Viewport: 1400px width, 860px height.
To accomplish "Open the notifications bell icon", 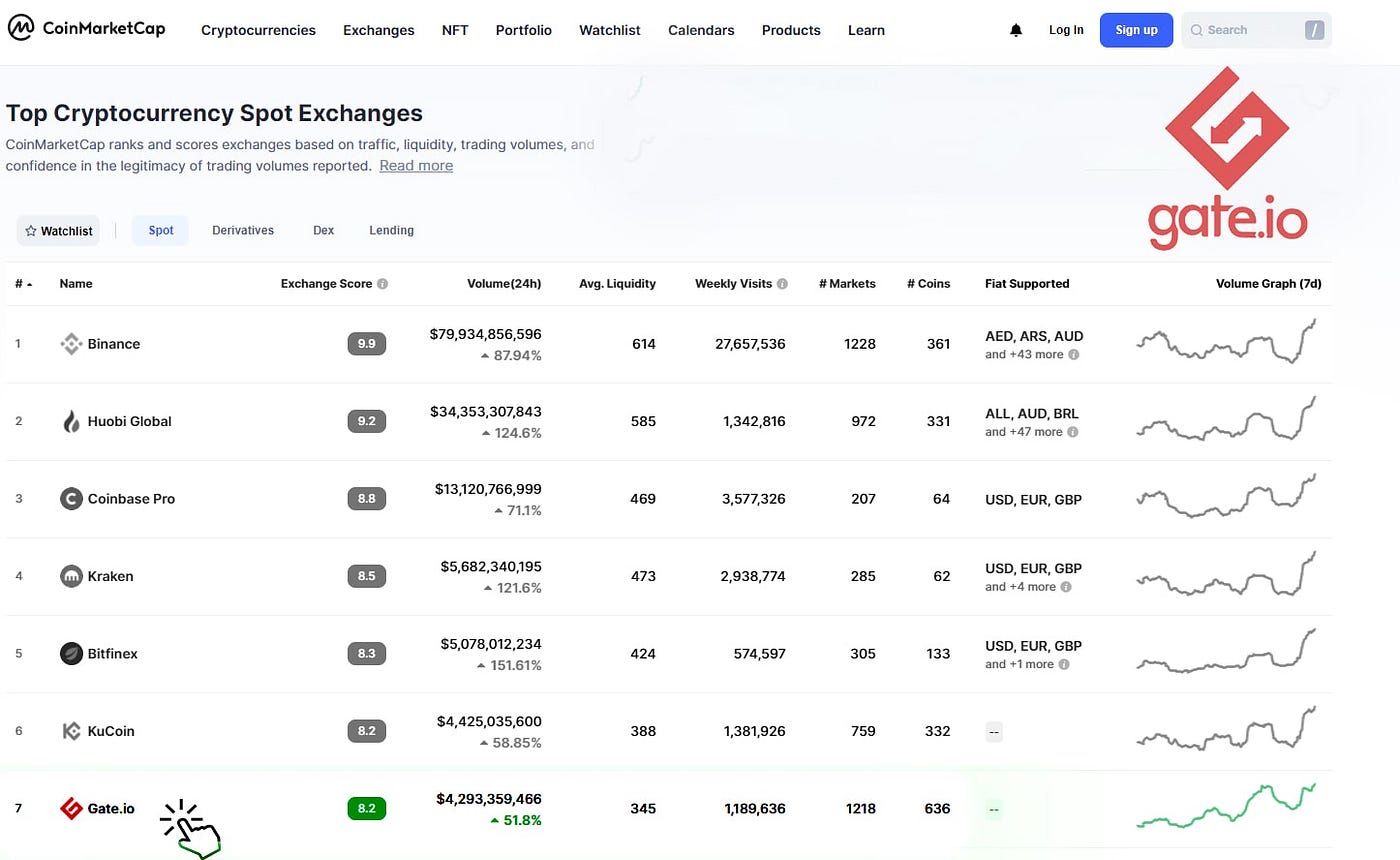I will click(x=1016, y=30).
